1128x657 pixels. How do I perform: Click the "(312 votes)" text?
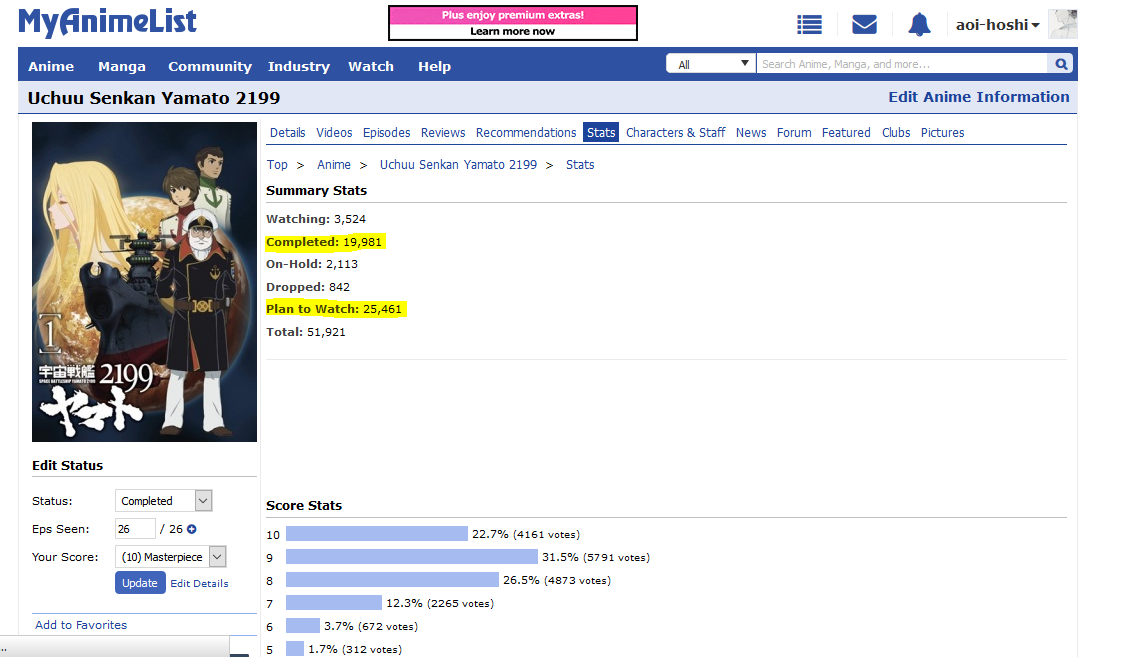[372, 650]
